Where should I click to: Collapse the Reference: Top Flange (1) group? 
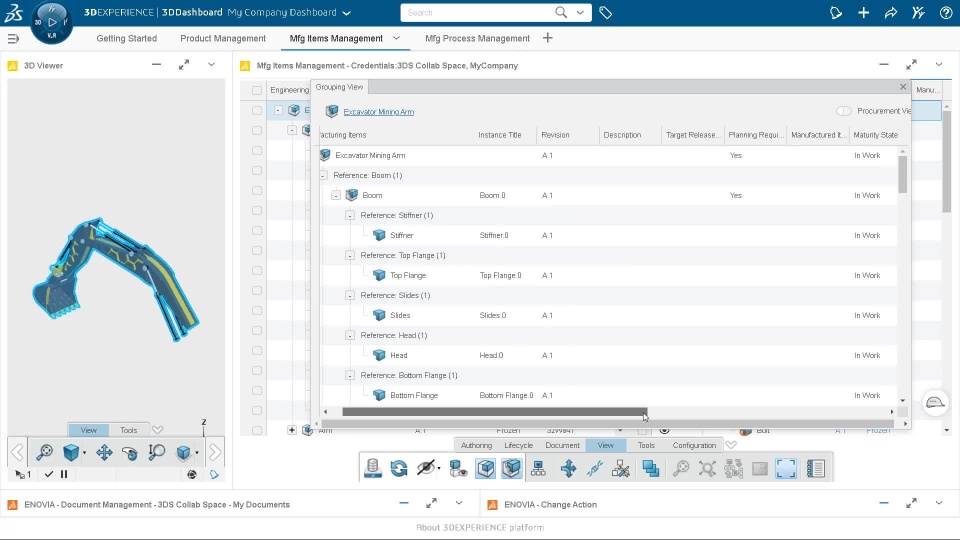click(x=350, y=255)
